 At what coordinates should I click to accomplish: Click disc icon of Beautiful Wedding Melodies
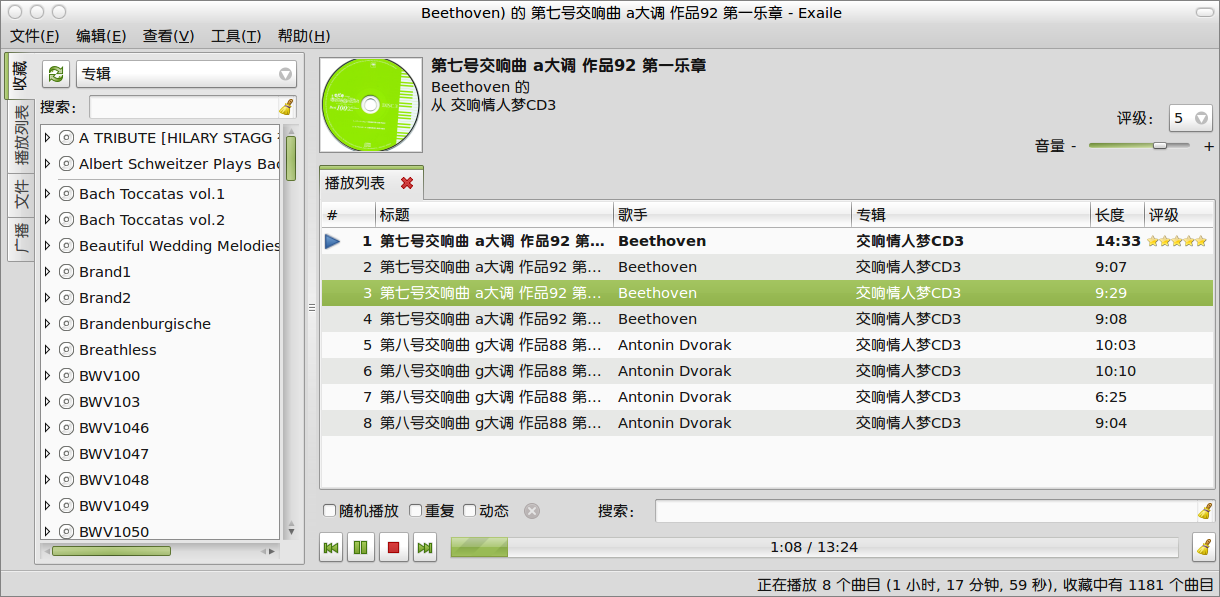tap(67, 246)
